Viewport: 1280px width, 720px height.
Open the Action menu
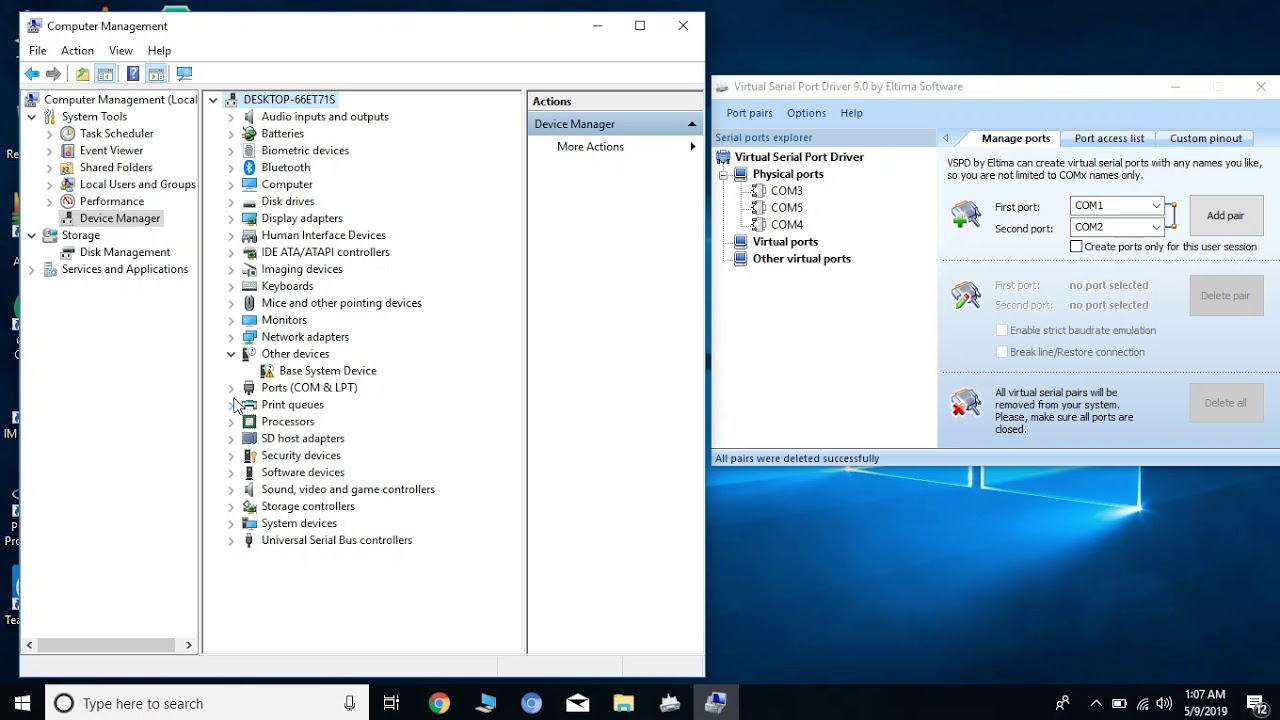77,50
